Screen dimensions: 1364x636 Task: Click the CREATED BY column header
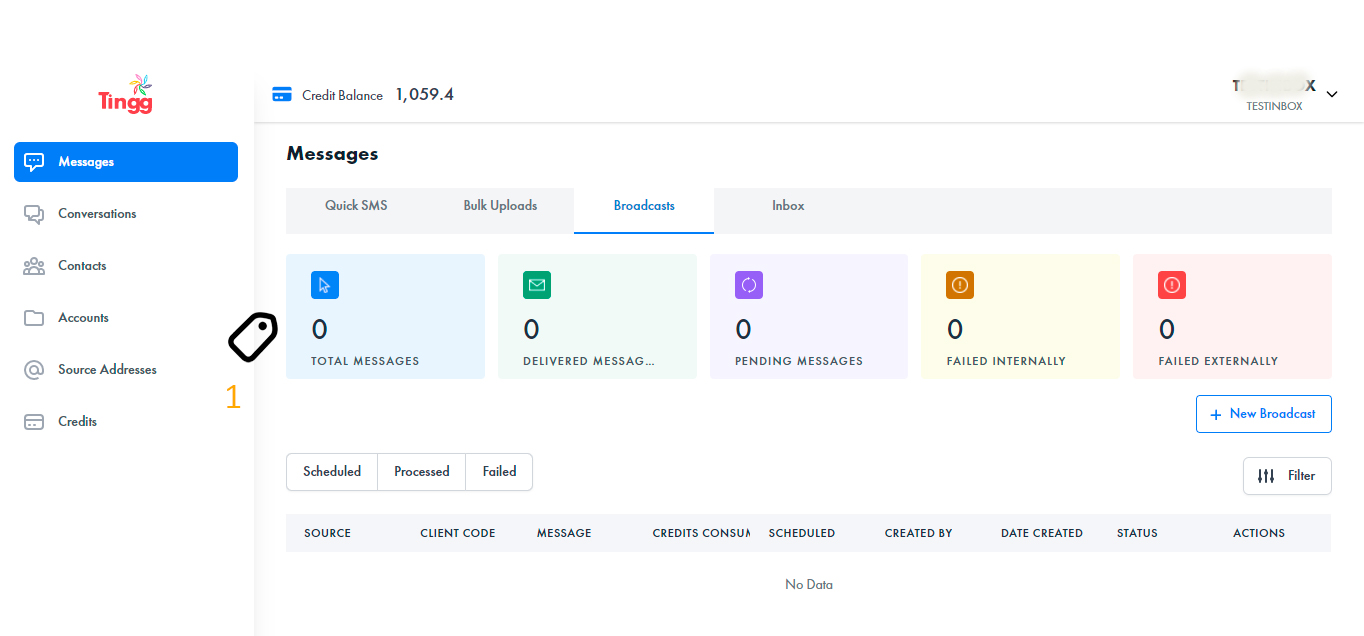click(x=918, y=533)
